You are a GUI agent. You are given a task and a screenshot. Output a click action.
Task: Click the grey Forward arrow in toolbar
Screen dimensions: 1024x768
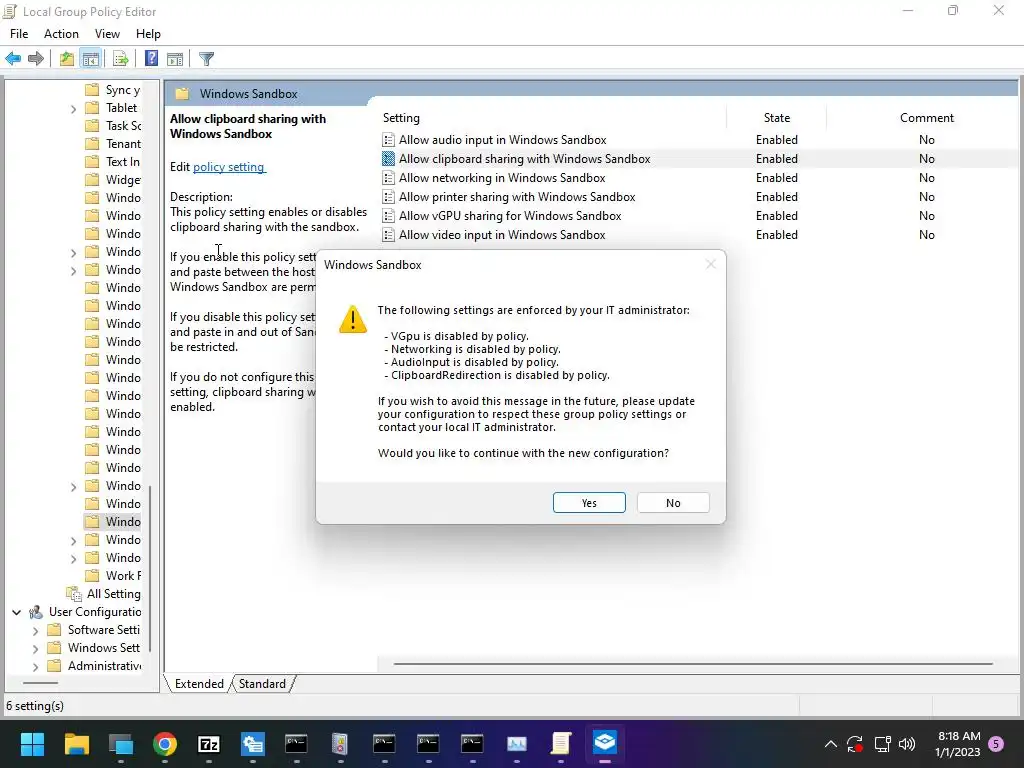point(36,59)
